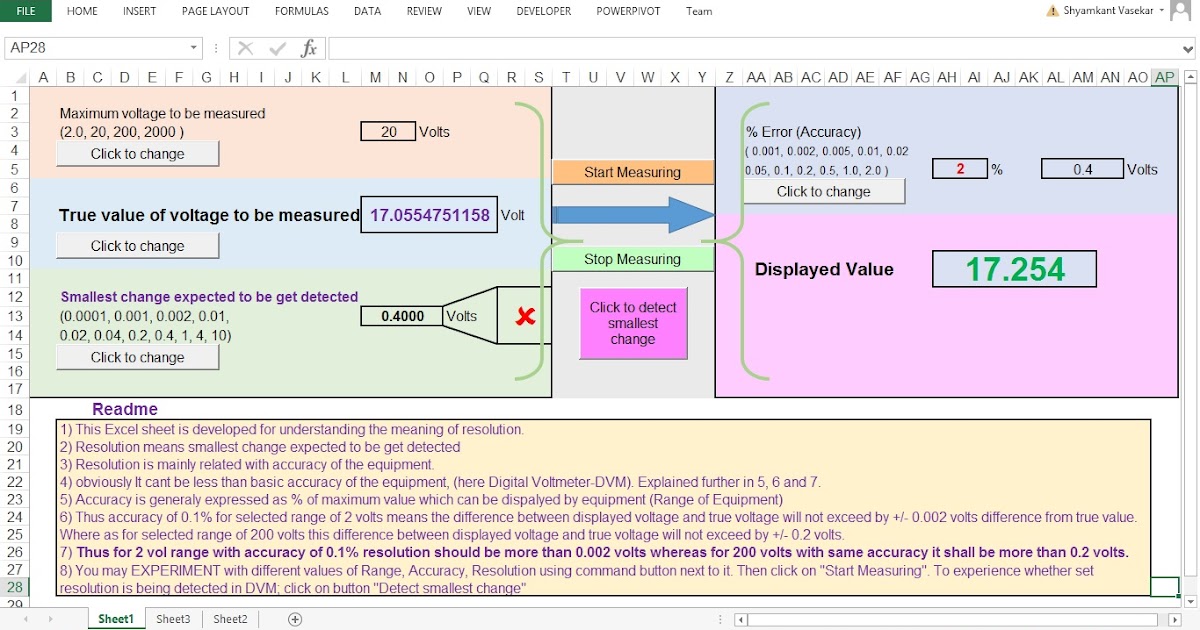Click the pink 'Click to detect smallest change' button
1200x630 pixels.
point(632,322)
